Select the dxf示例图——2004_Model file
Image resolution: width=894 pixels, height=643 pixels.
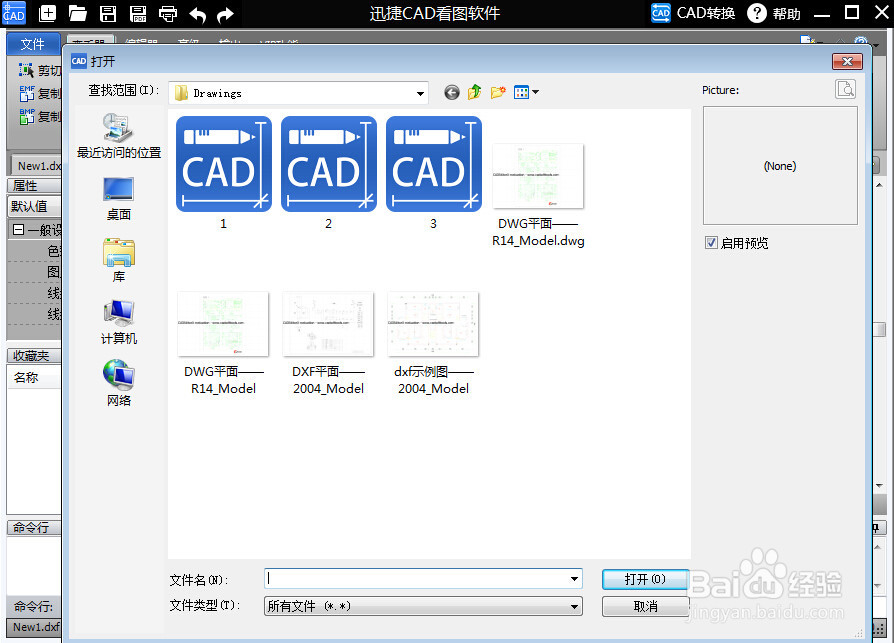click(x=433, y=344)
